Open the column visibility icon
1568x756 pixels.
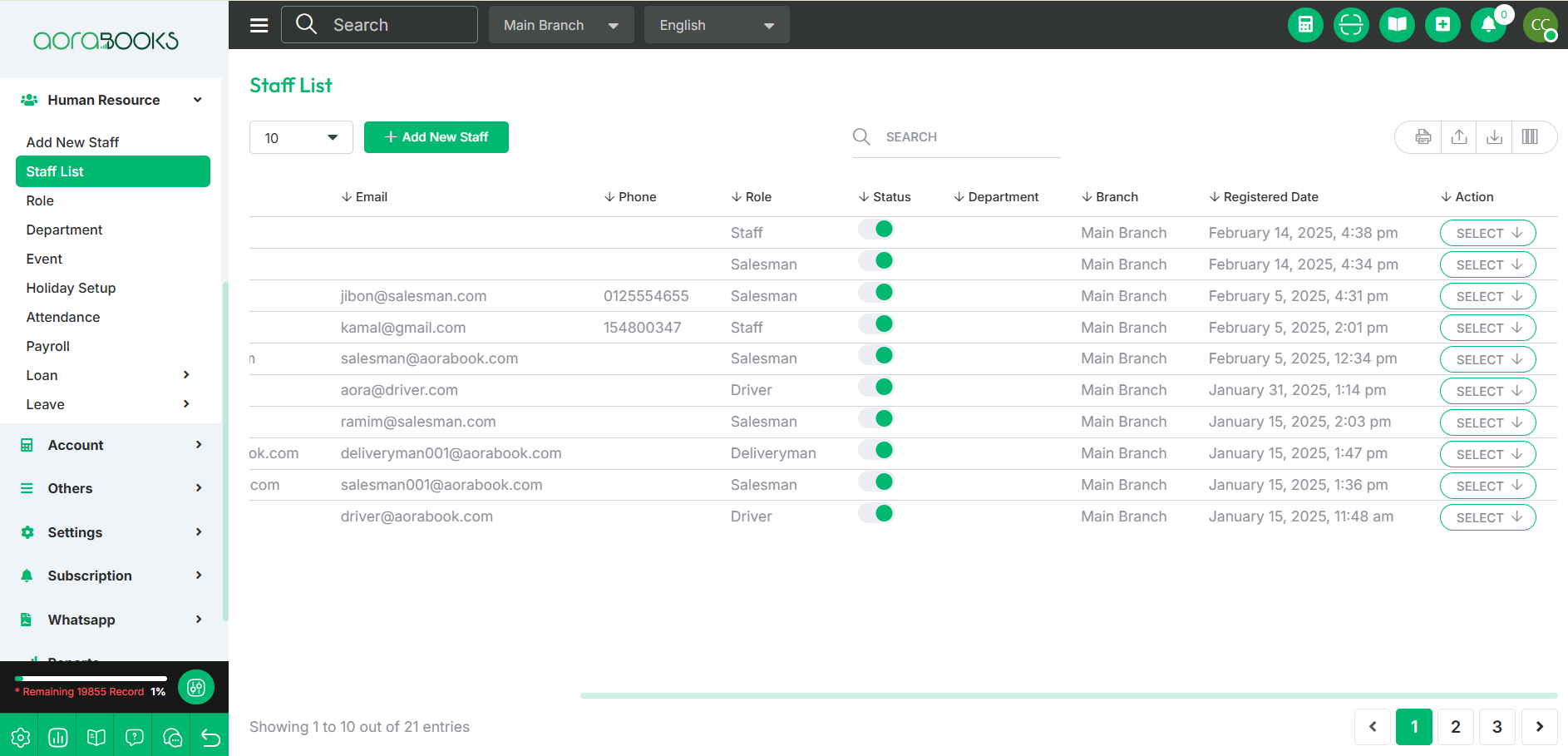(1530, 137)
